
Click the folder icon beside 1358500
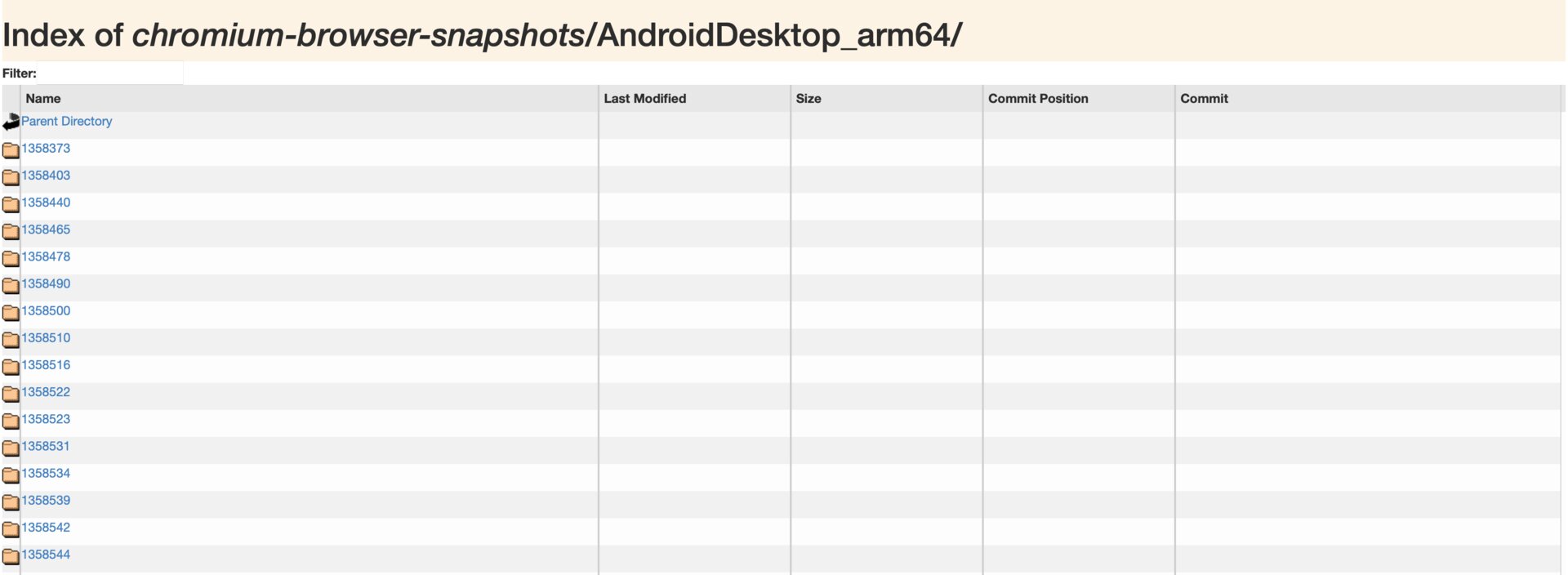pos(11,313)
